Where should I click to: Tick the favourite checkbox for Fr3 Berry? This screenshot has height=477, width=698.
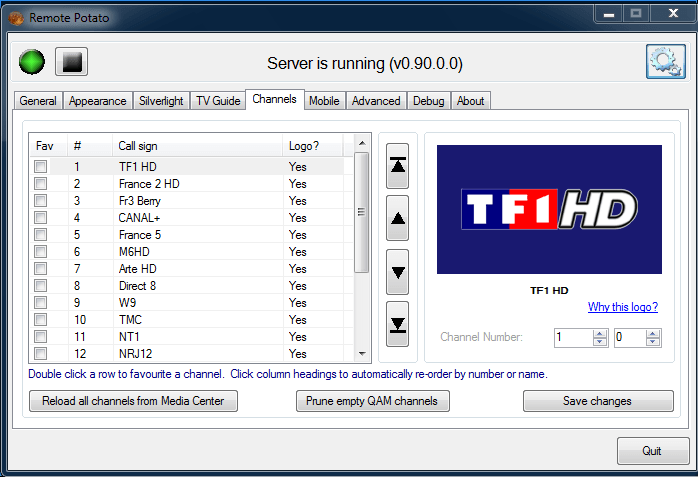click(41, 201)
